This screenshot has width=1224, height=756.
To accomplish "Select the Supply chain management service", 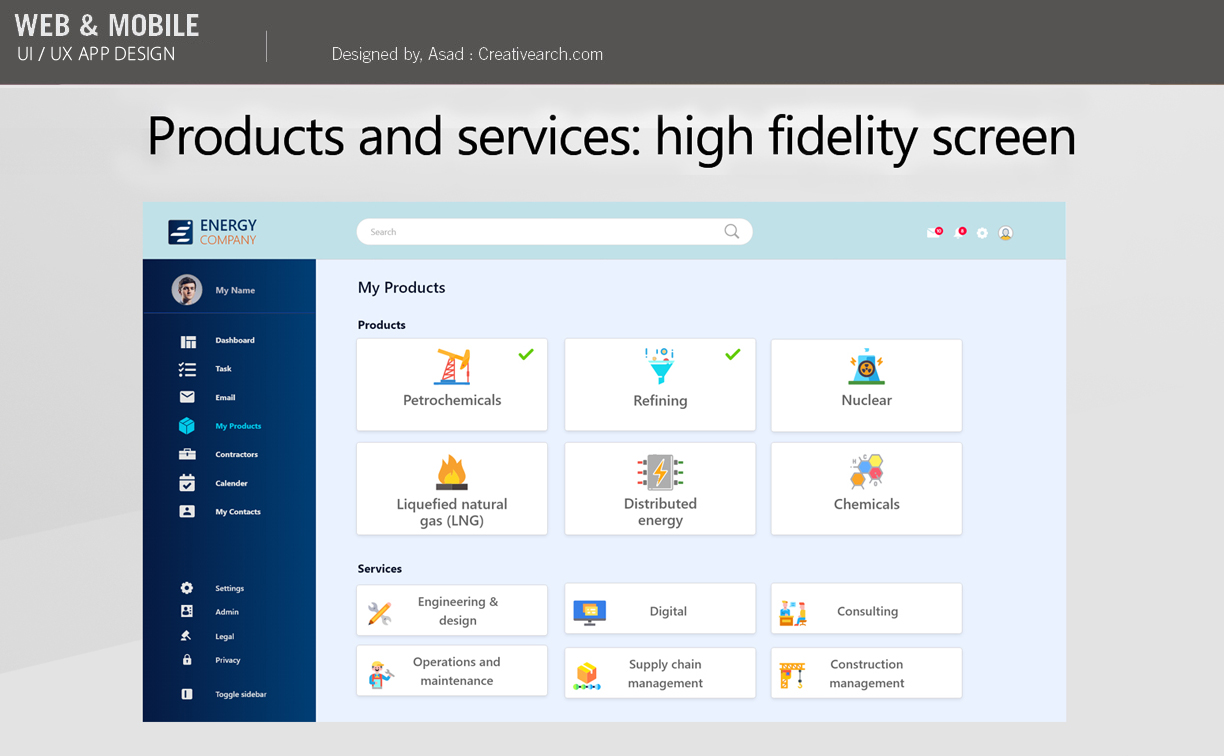I will click(660, 672).
